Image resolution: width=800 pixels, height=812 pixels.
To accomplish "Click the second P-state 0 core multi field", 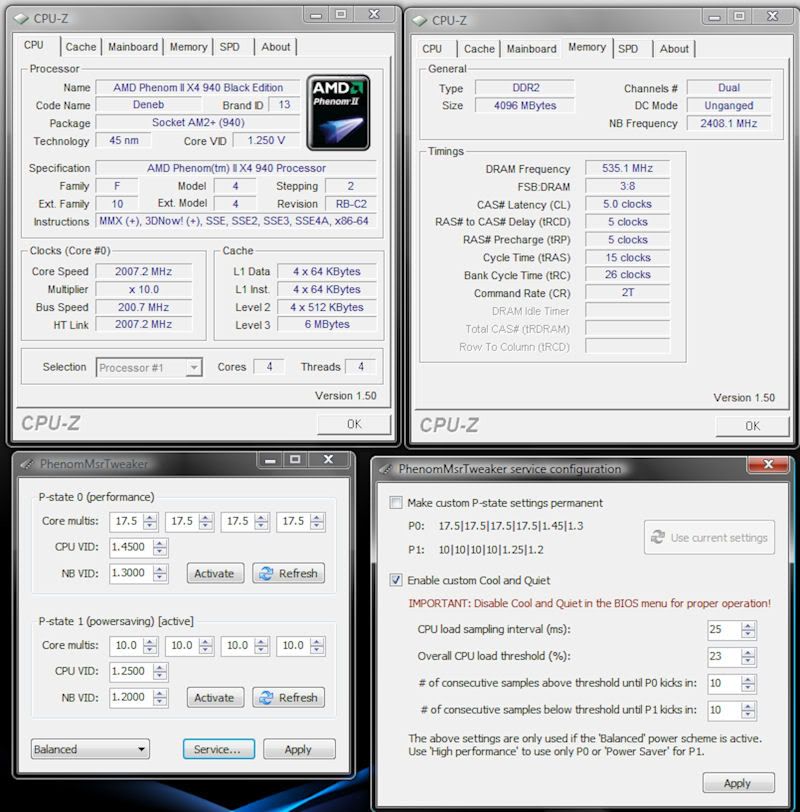I will click(x=182, y=521).
